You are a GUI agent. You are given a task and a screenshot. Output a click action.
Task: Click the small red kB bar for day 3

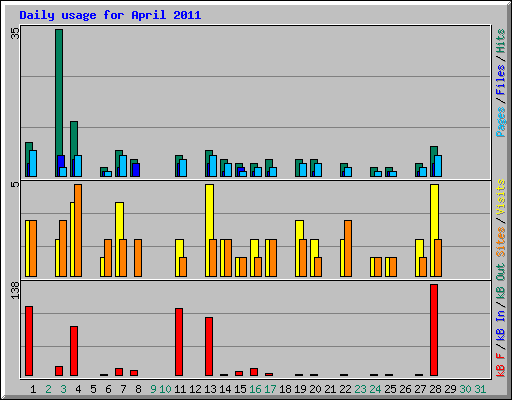coord(59,371)
